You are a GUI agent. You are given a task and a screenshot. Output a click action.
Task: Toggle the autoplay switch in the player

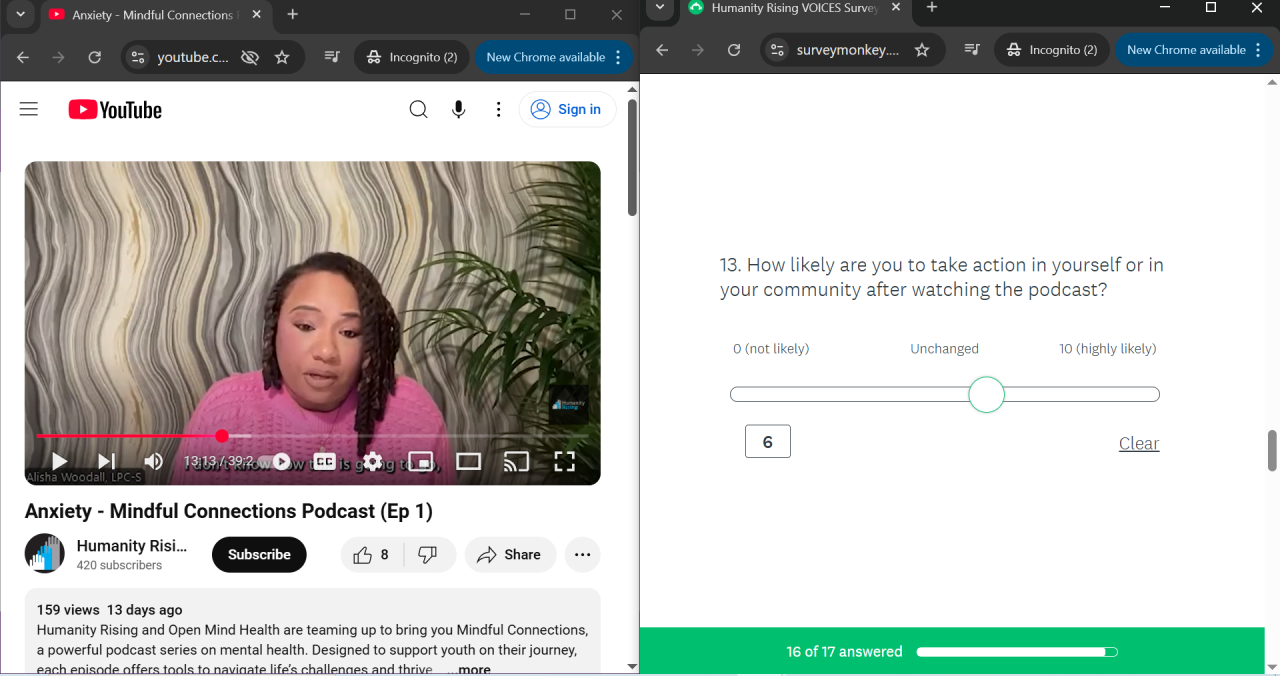281,461
